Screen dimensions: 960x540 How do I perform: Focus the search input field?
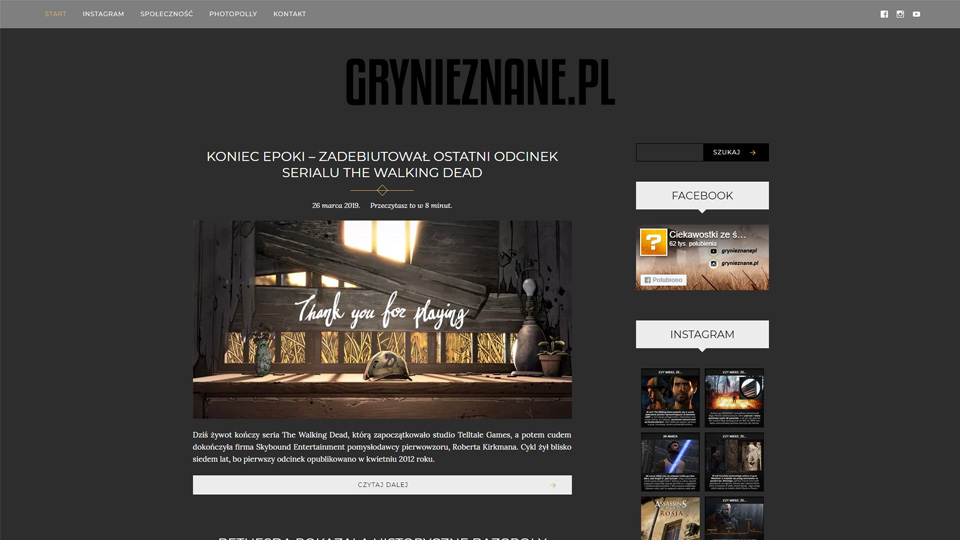click(669, 152)
